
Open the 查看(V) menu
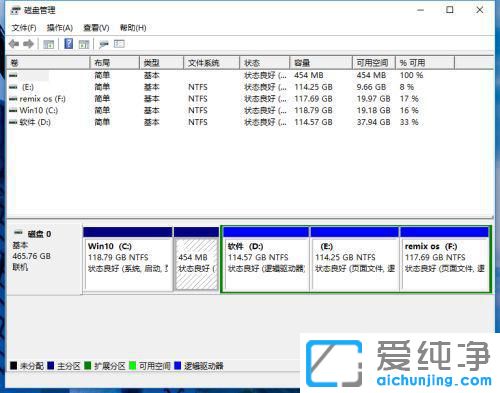point(96,28)
